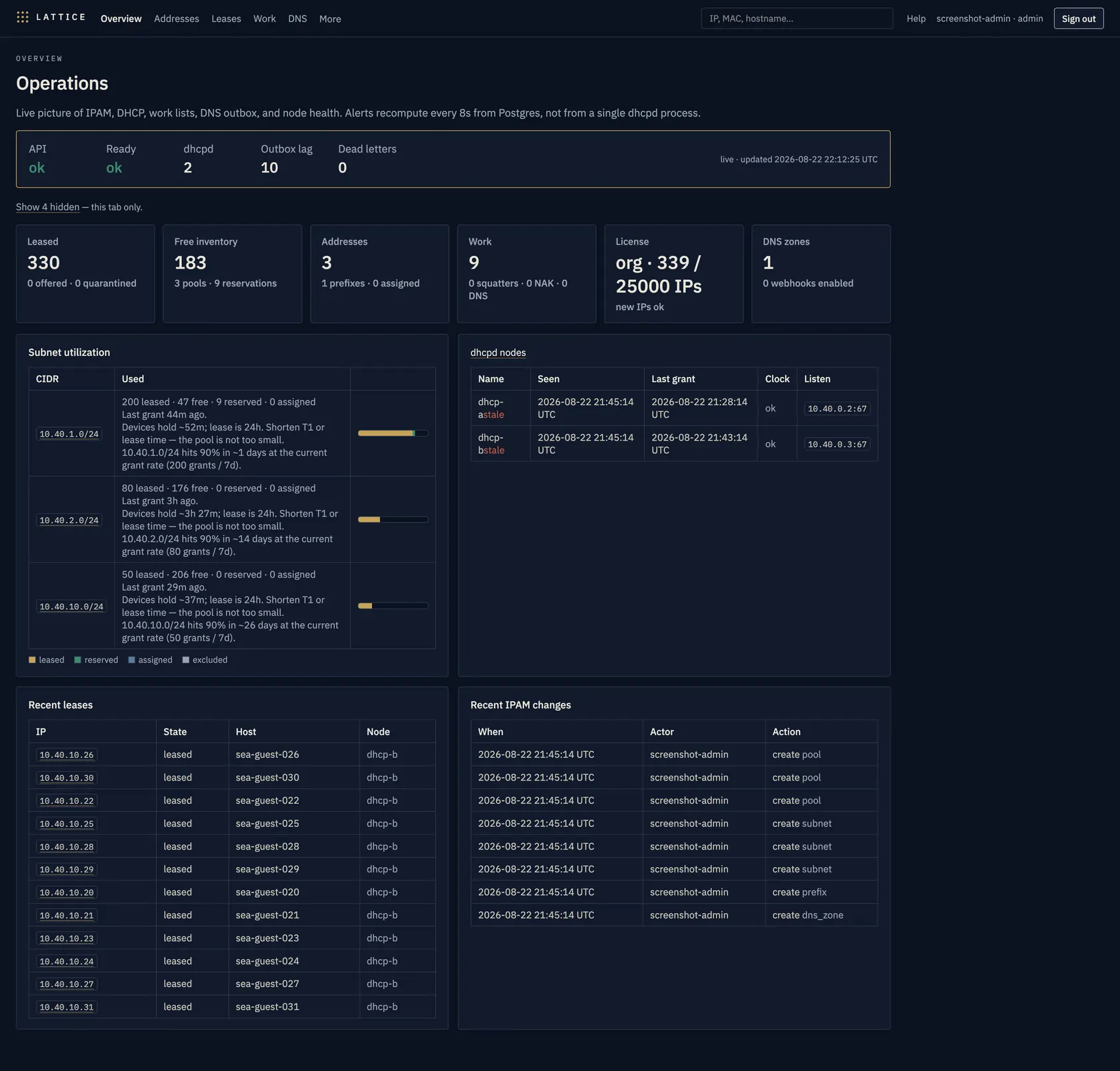Open the Help link
The image size is (1120, 1071).
pos(916,19)
